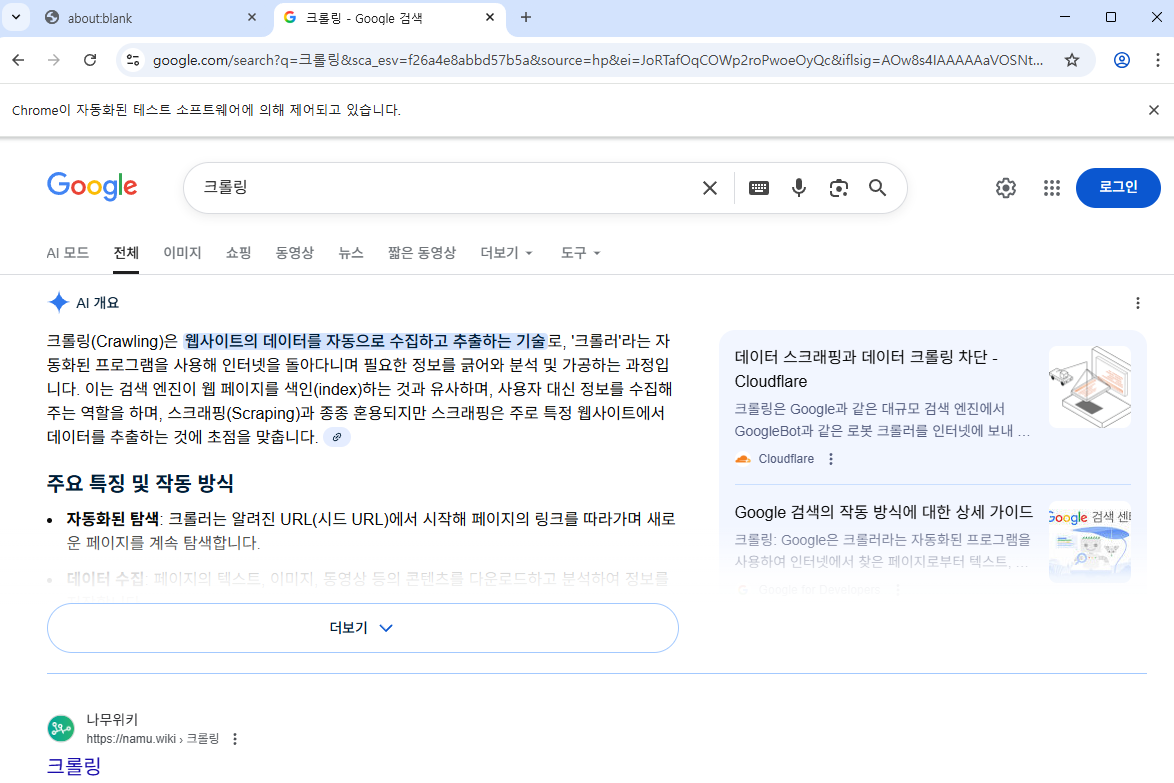View site information in address bar

point(133,60)
